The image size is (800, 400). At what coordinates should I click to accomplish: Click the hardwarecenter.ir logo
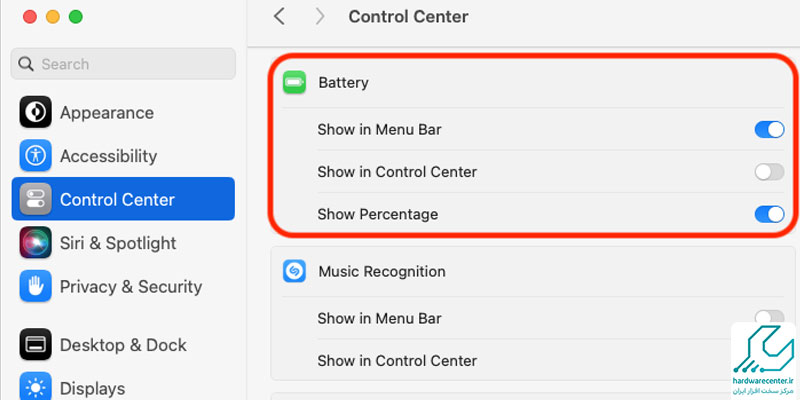[x=763, y=360]
